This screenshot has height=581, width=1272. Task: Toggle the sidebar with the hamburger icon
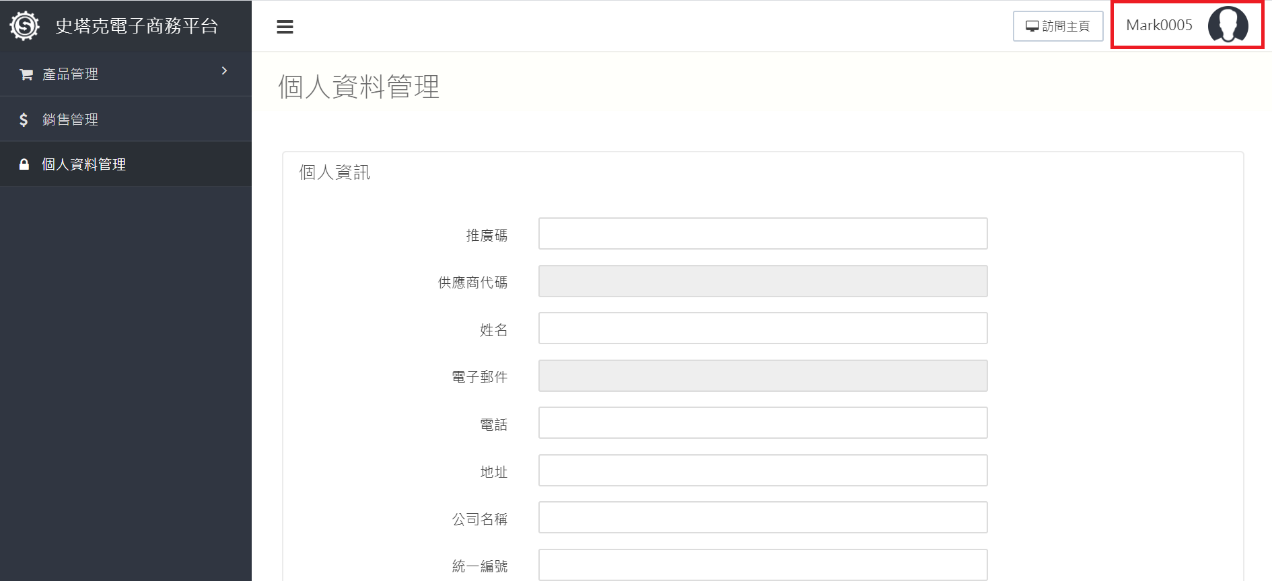coord(285,27)
